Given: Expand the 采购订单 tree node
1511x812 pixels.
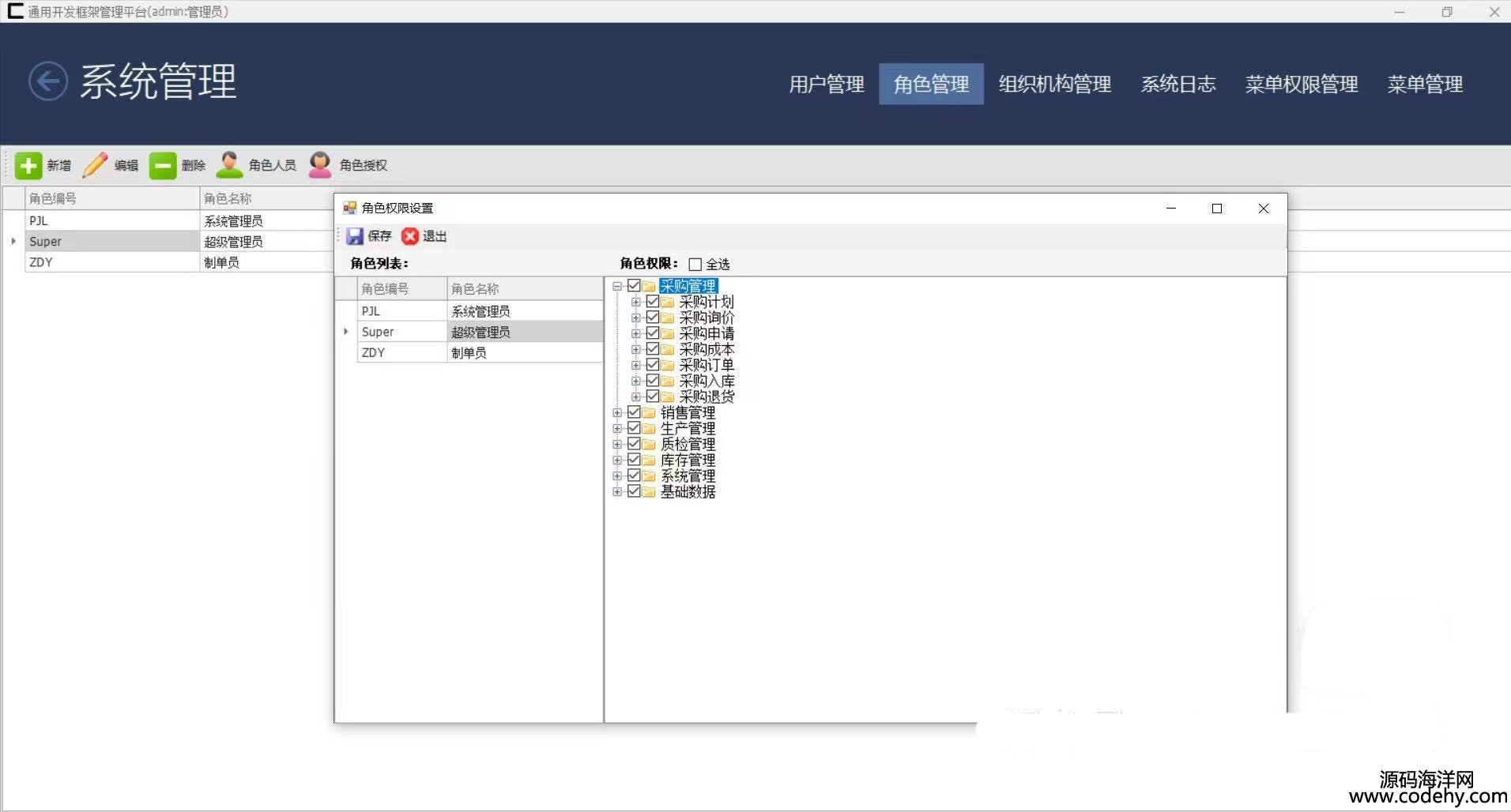Looking at the screenshot, I should click(x=636, y=366).
